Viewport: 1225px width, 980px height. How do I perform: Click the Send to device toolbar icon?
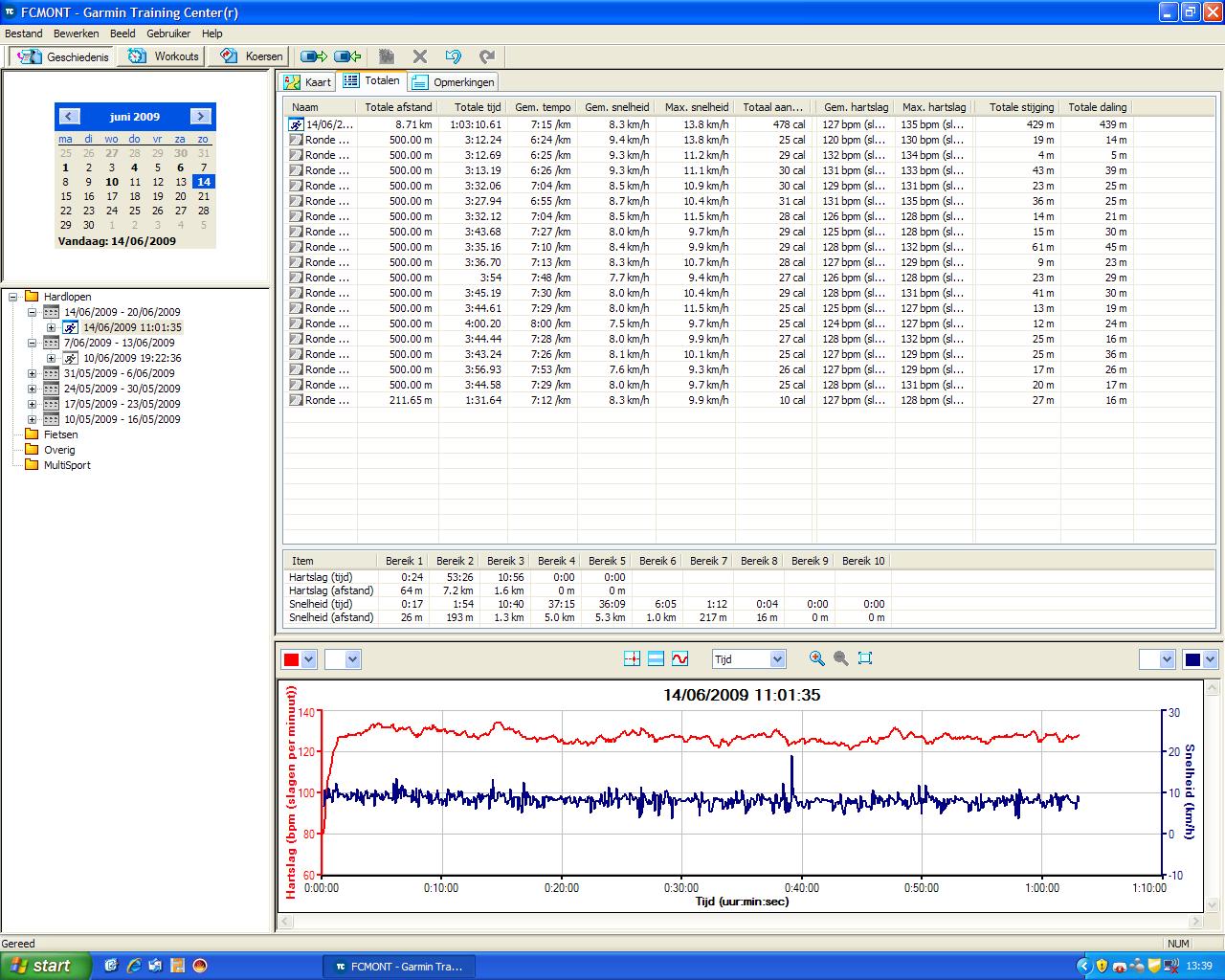point(313,56)
